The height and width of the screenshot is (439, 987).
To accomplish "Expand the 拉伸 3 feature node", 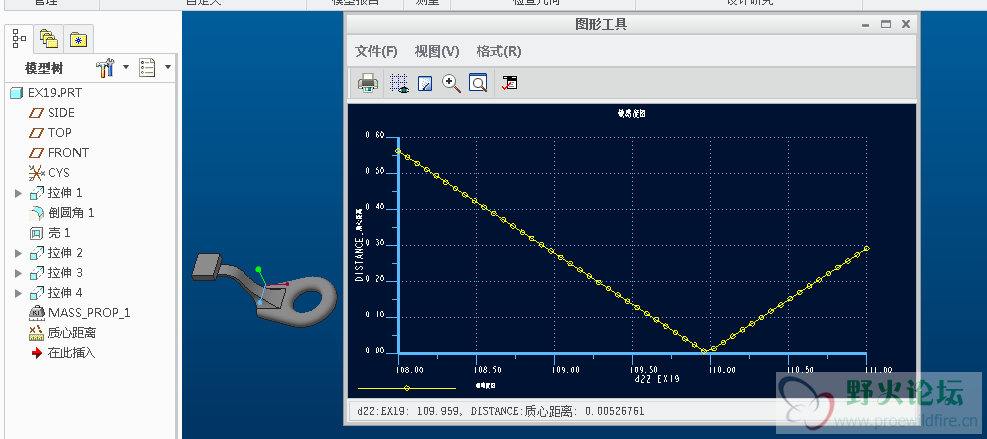I will coord(18,273).
